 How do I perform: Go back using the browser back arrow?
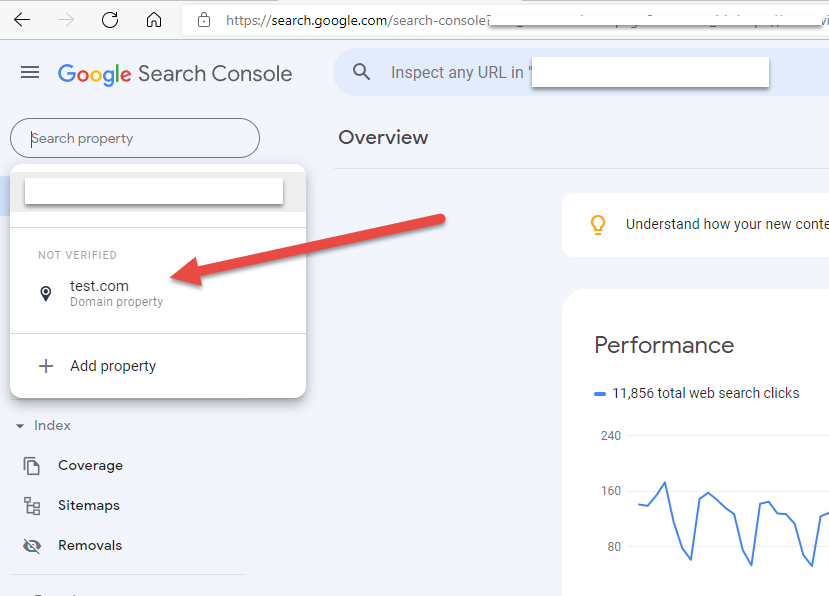[22, 20]
